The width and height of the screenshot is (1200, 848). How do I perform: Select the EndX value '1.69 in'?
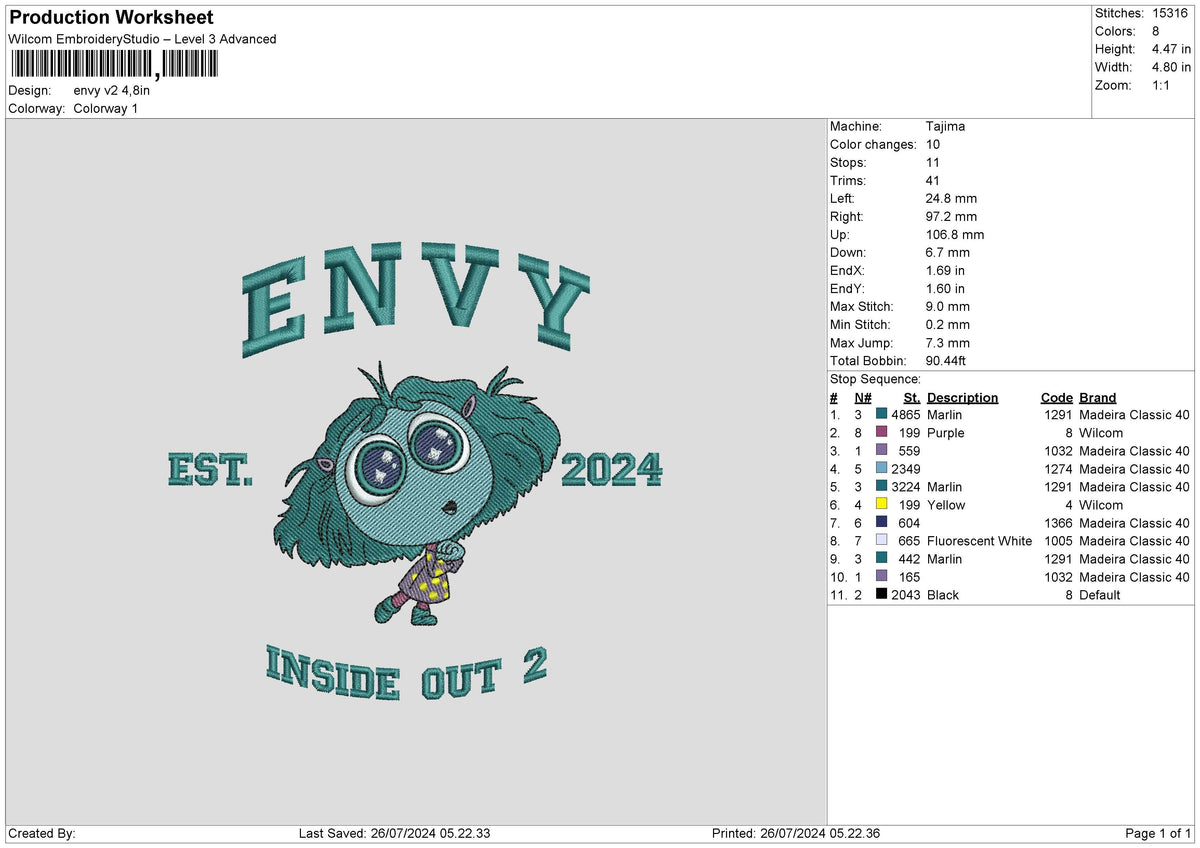(x=946, y=271)
